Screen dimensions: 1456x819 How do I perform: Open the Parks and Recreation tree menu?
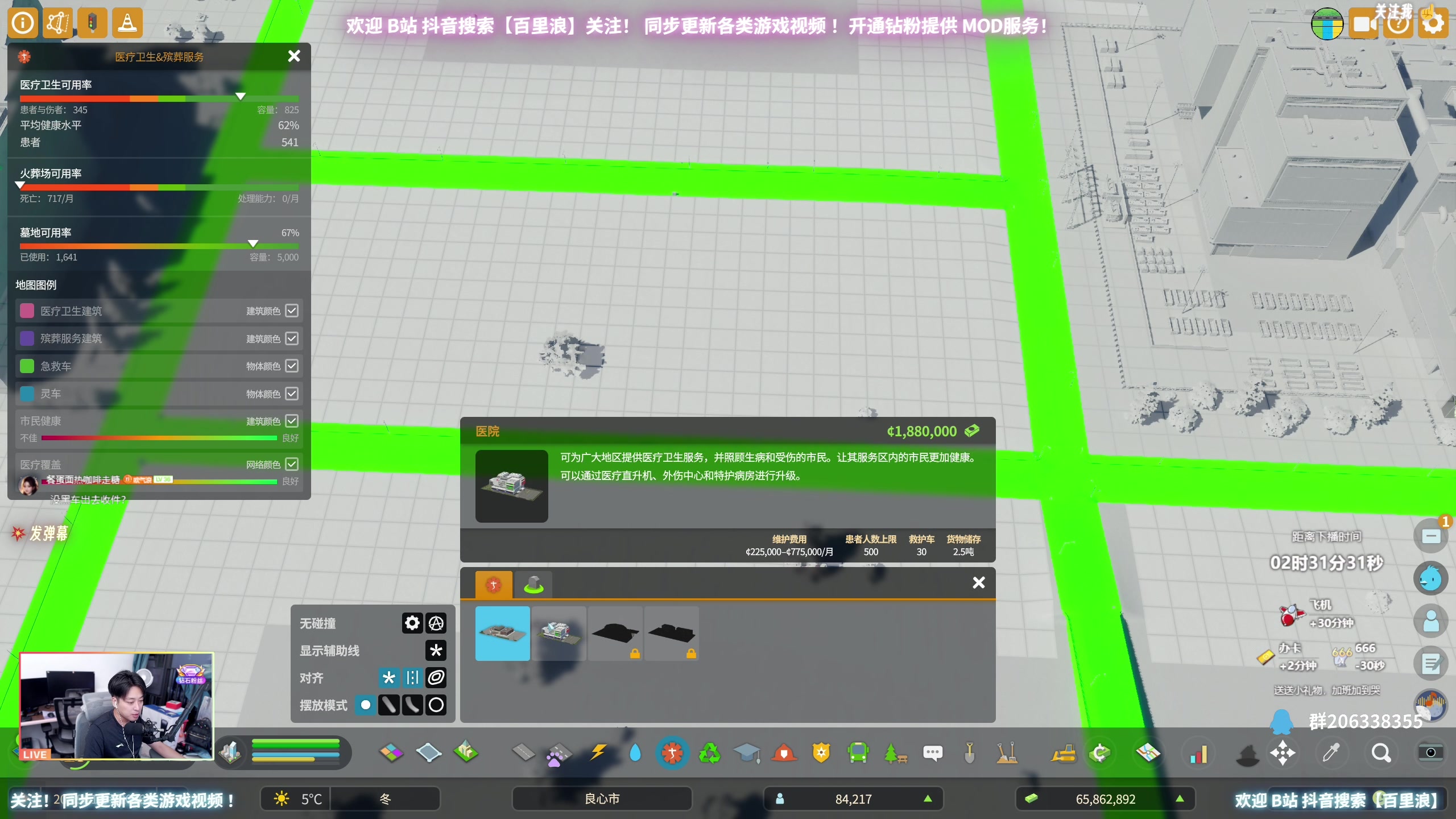[x=895, y=753]
